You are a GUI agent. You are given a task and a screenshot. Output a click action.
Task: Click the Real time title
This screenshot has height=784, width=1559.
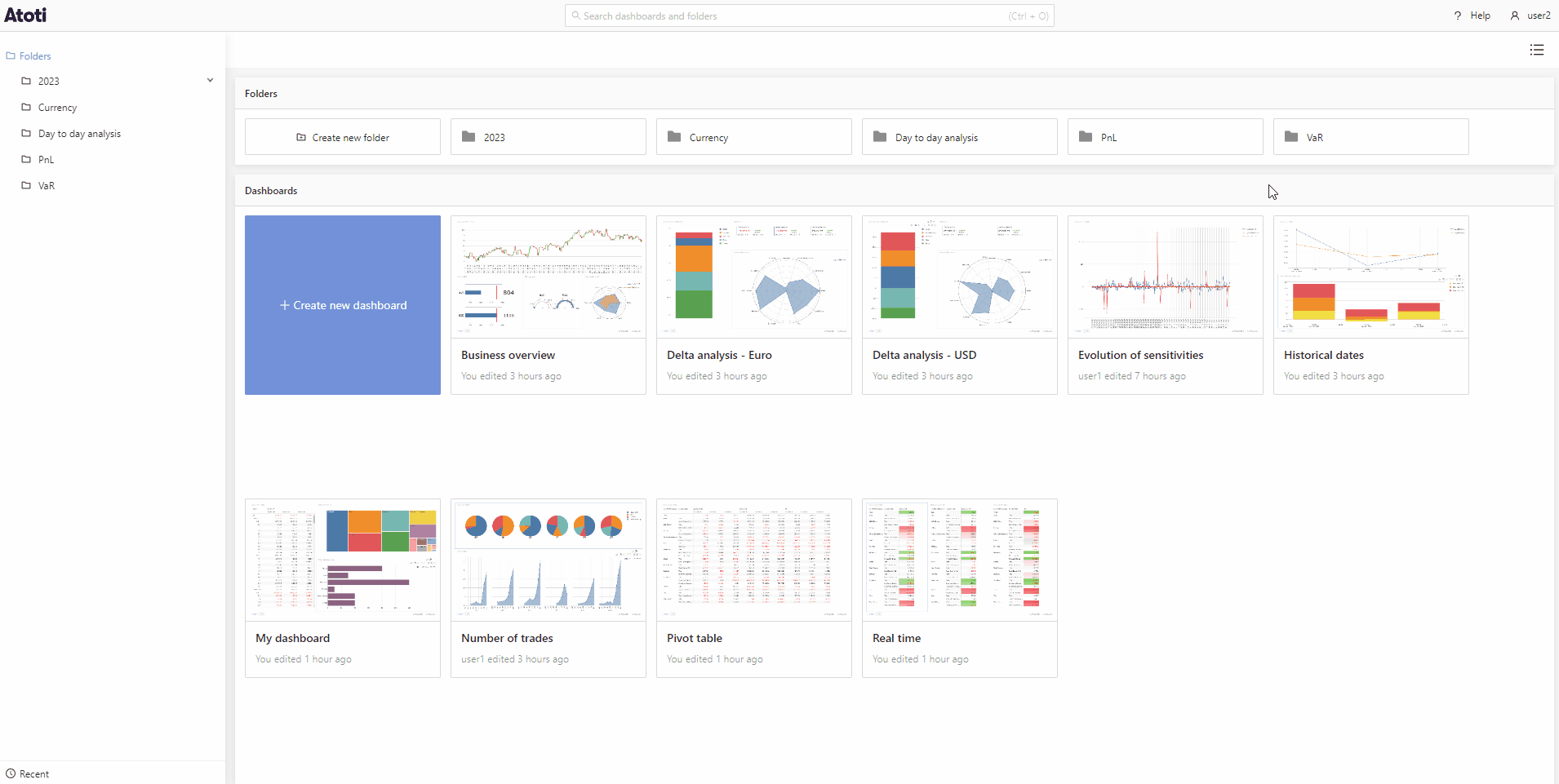click(x=896, y=638)
